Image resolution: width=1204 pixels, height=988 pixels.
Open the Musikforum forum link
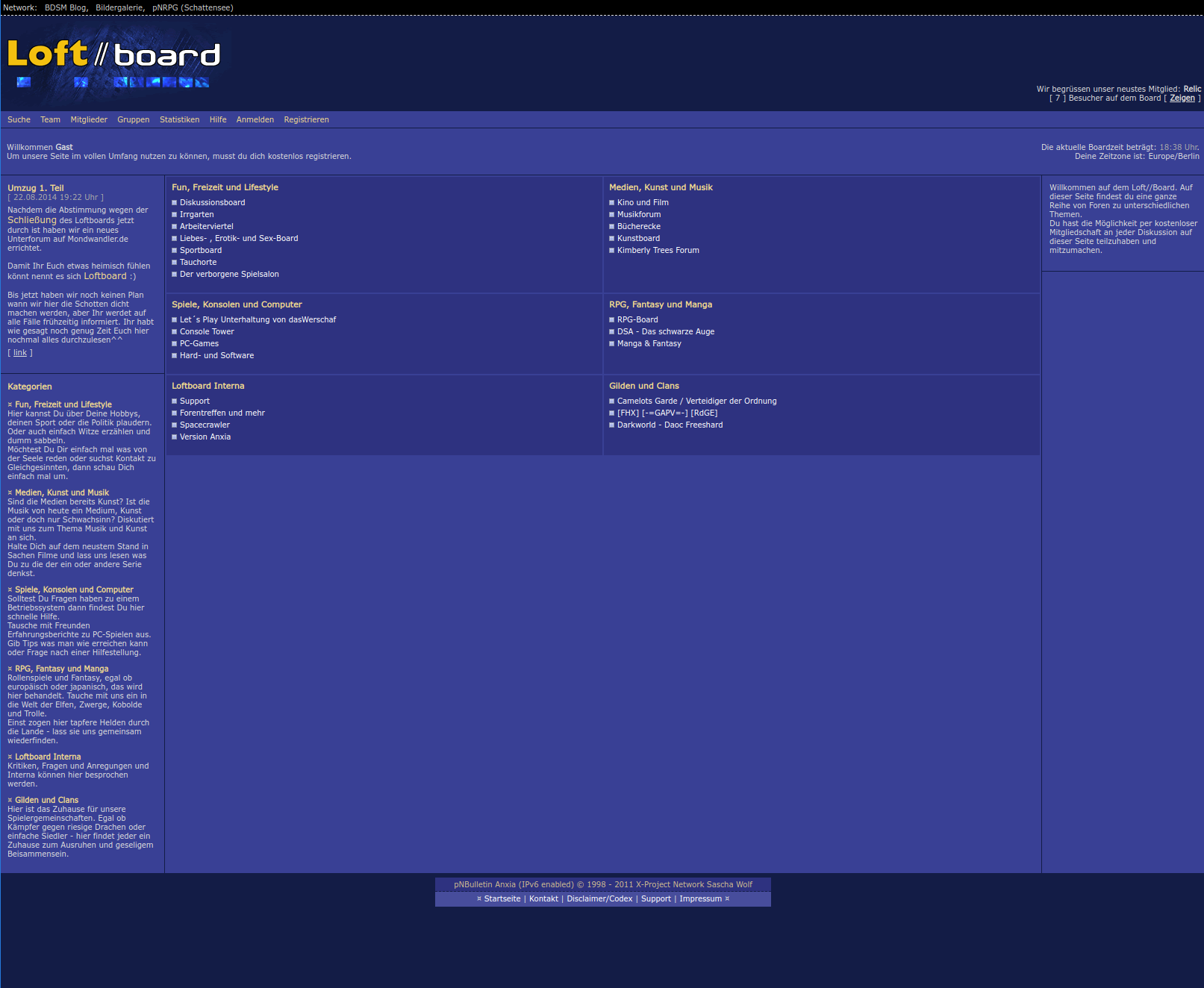pos(638,214)
